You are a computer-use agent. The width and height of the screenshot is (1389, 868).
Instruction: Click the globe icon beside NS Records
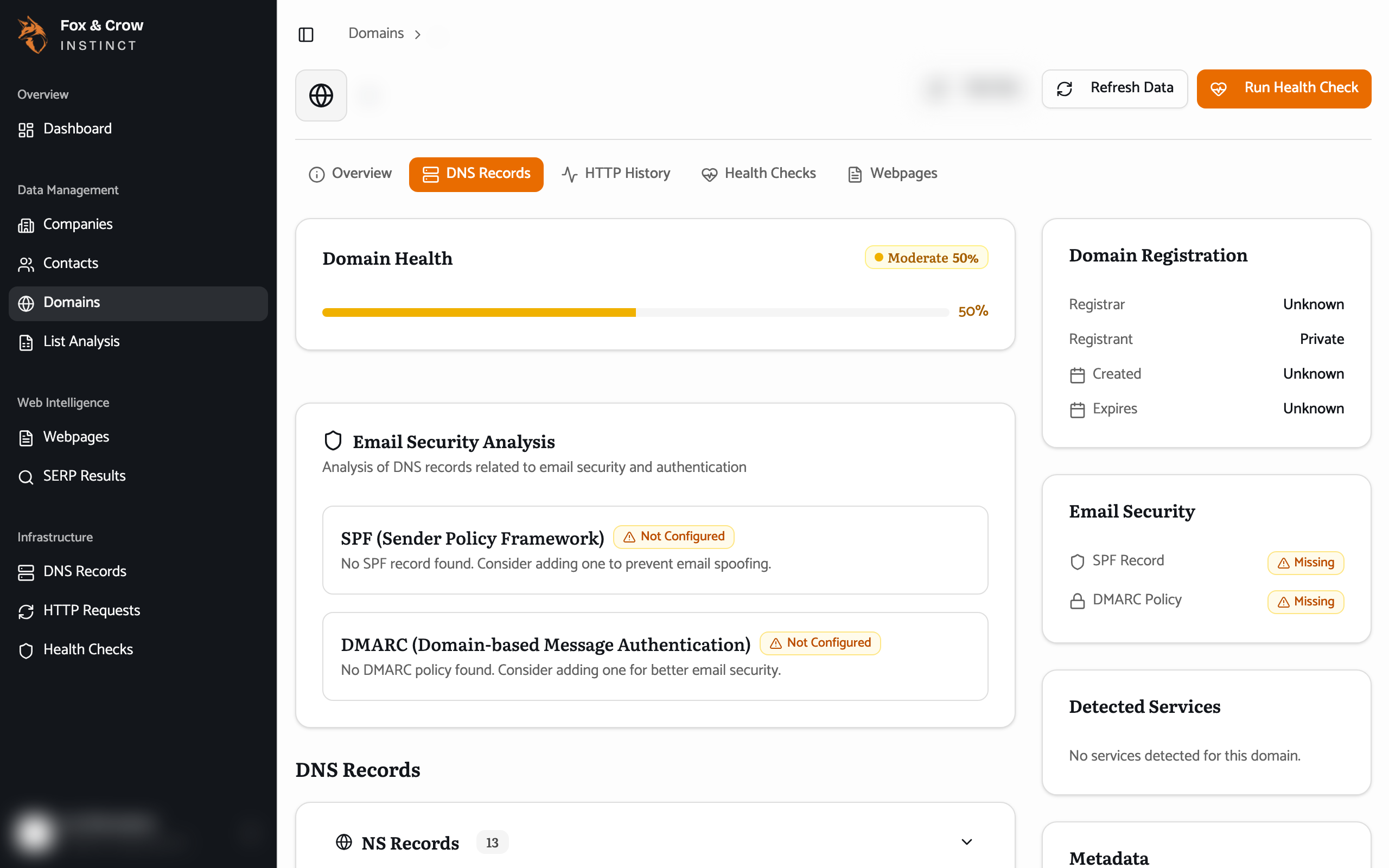click(x=344, y=841)
